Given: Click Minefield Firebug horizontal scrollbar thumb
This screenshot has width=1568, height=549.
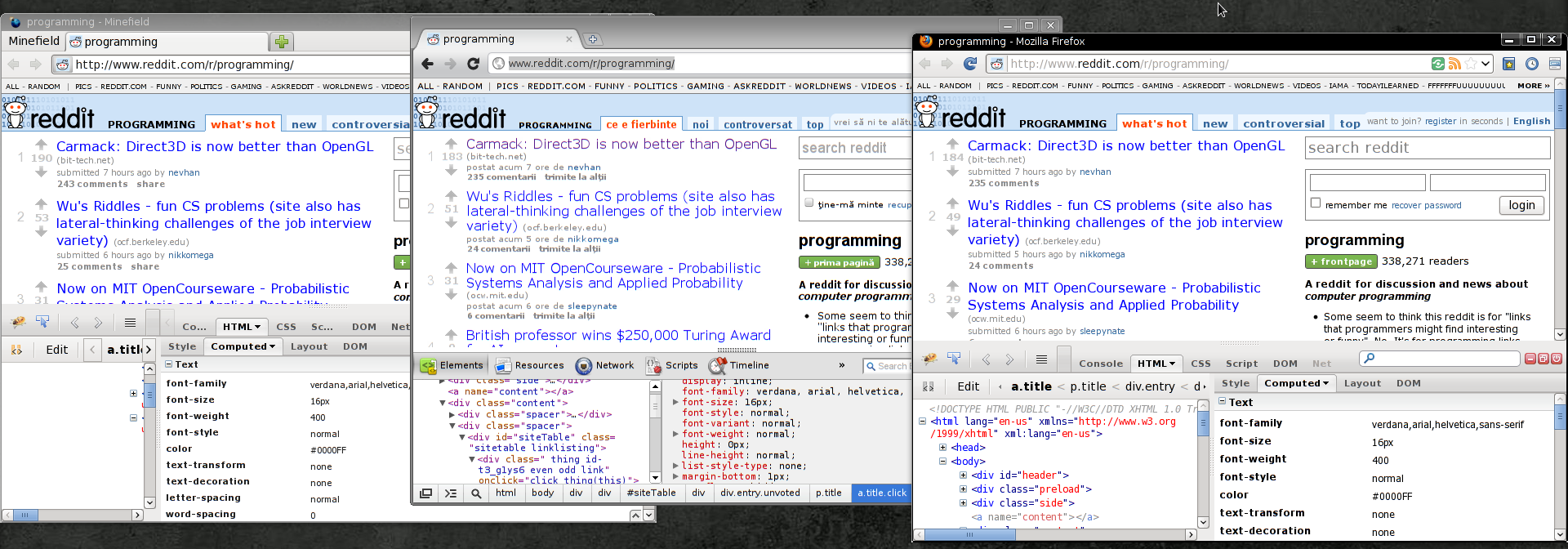Looking at the screenshot, I should click(x=25, y=515).
